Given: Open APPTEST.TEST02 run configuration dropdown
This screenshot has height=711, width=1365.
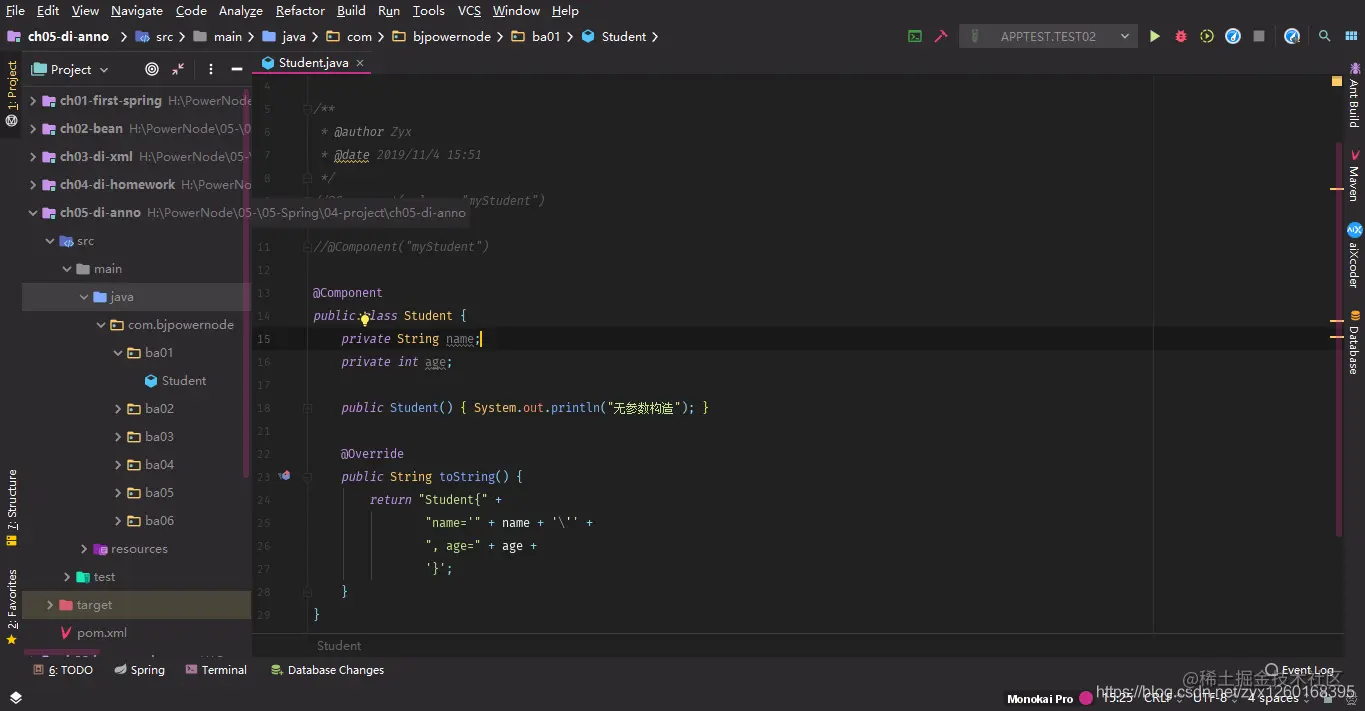Looking at the screenshot, I should pyautogui.click(x=1048, y=36).
